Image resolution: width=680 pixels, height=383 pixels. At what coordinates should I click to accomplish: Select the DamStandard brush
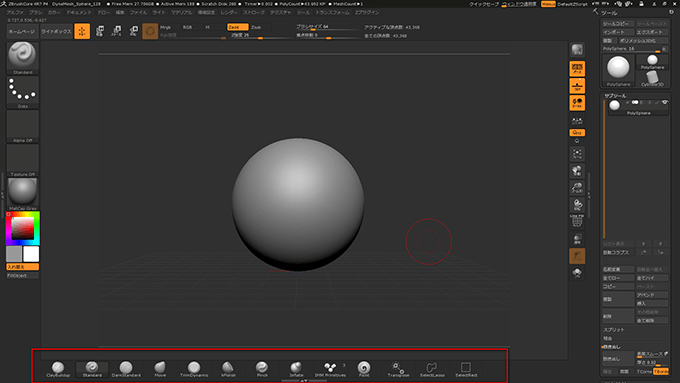[x=126, y=369]
